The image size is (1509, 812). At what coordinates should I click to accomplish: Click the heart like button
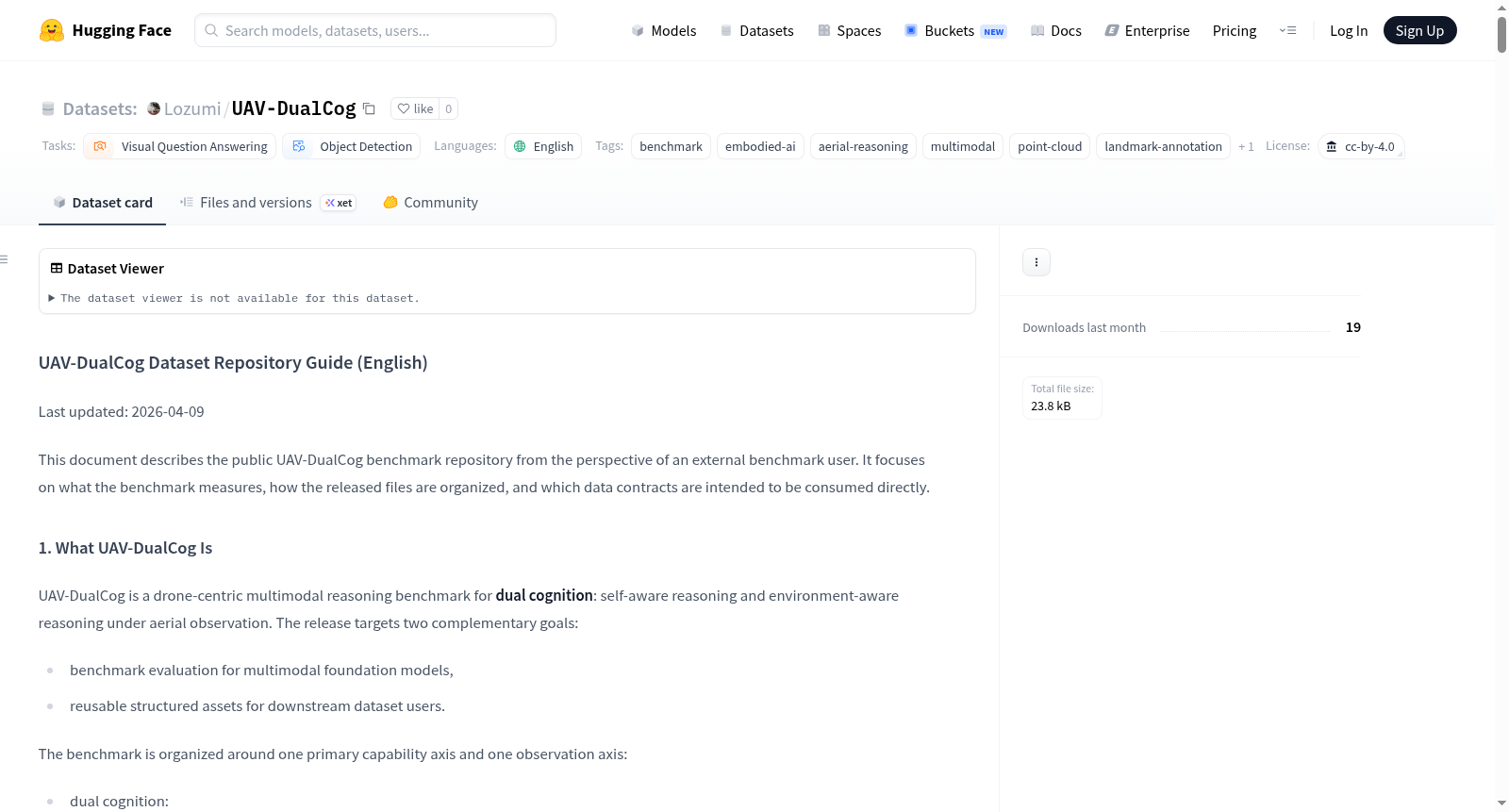[415, 108]
